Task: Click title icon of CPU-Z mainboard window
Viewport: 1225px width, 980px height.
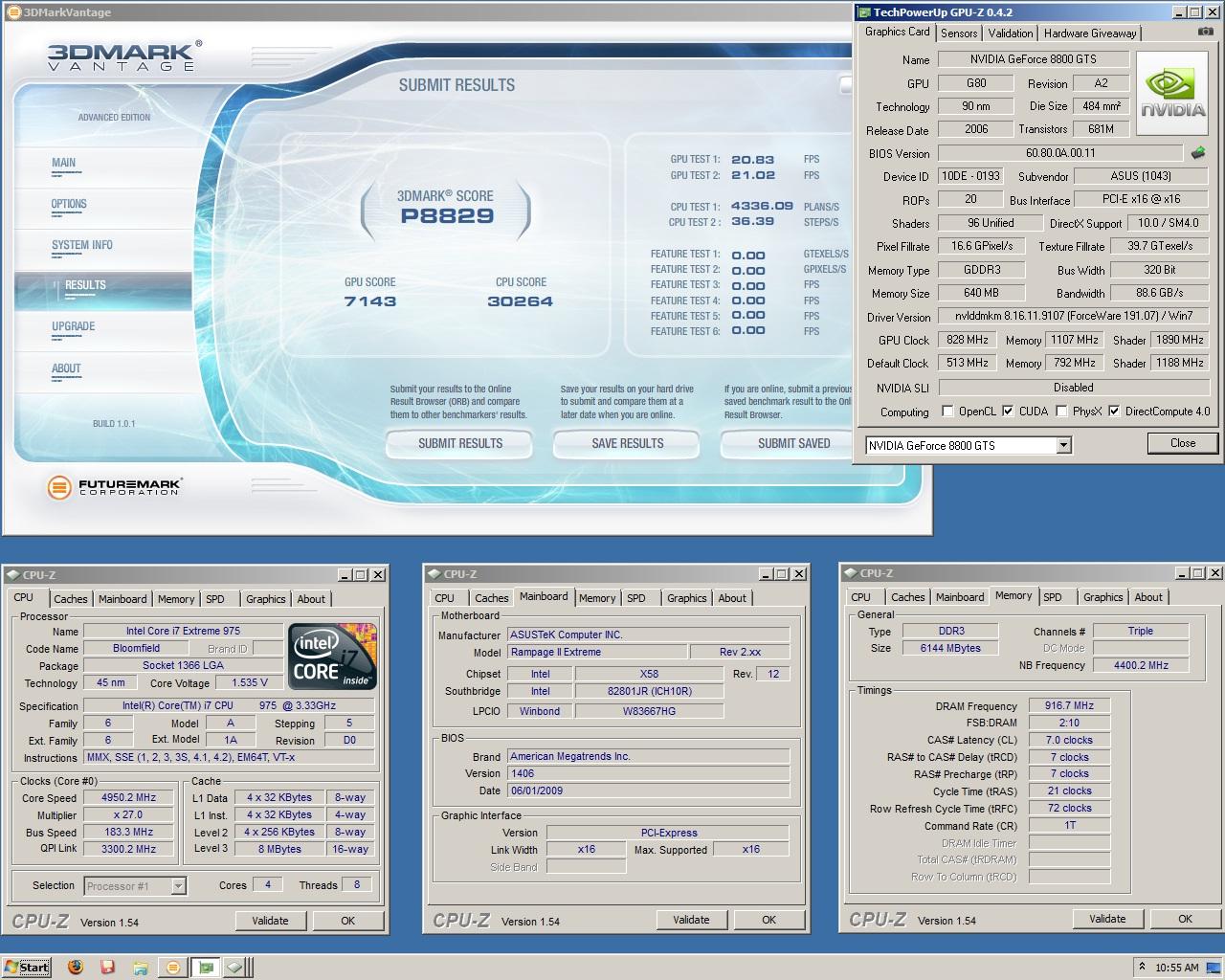Action: click(434, 574)
